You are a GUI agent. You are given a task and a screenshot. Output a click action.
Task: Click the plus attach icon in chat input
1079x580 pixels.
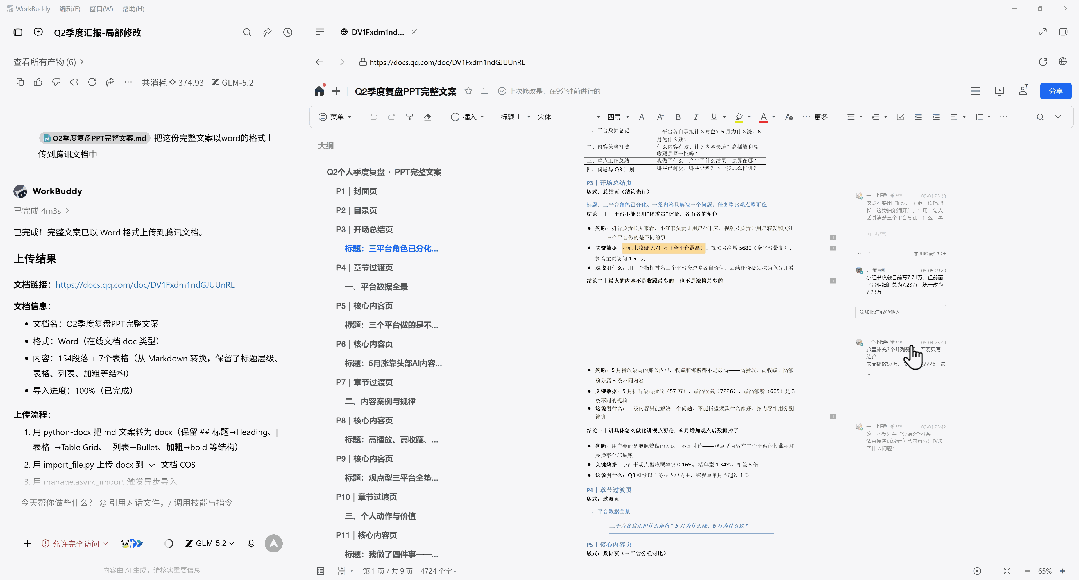pyautogui.click(x=27, y=544)
